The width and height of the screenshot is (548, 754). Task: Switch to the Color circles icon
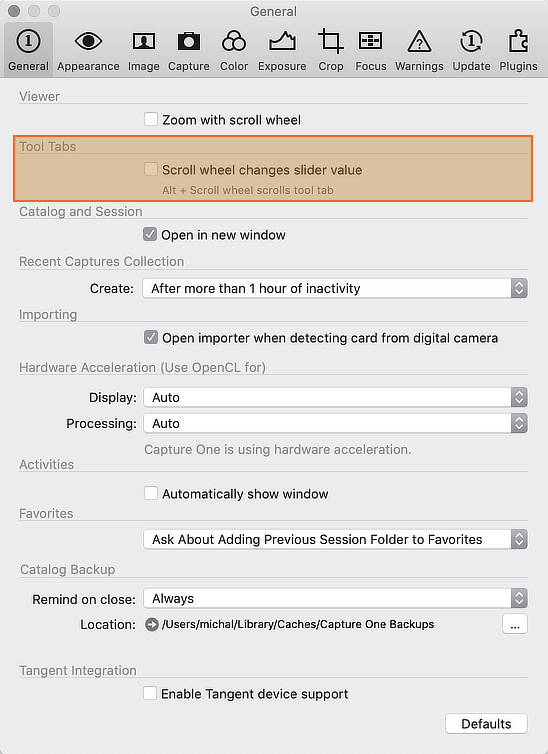234,41
